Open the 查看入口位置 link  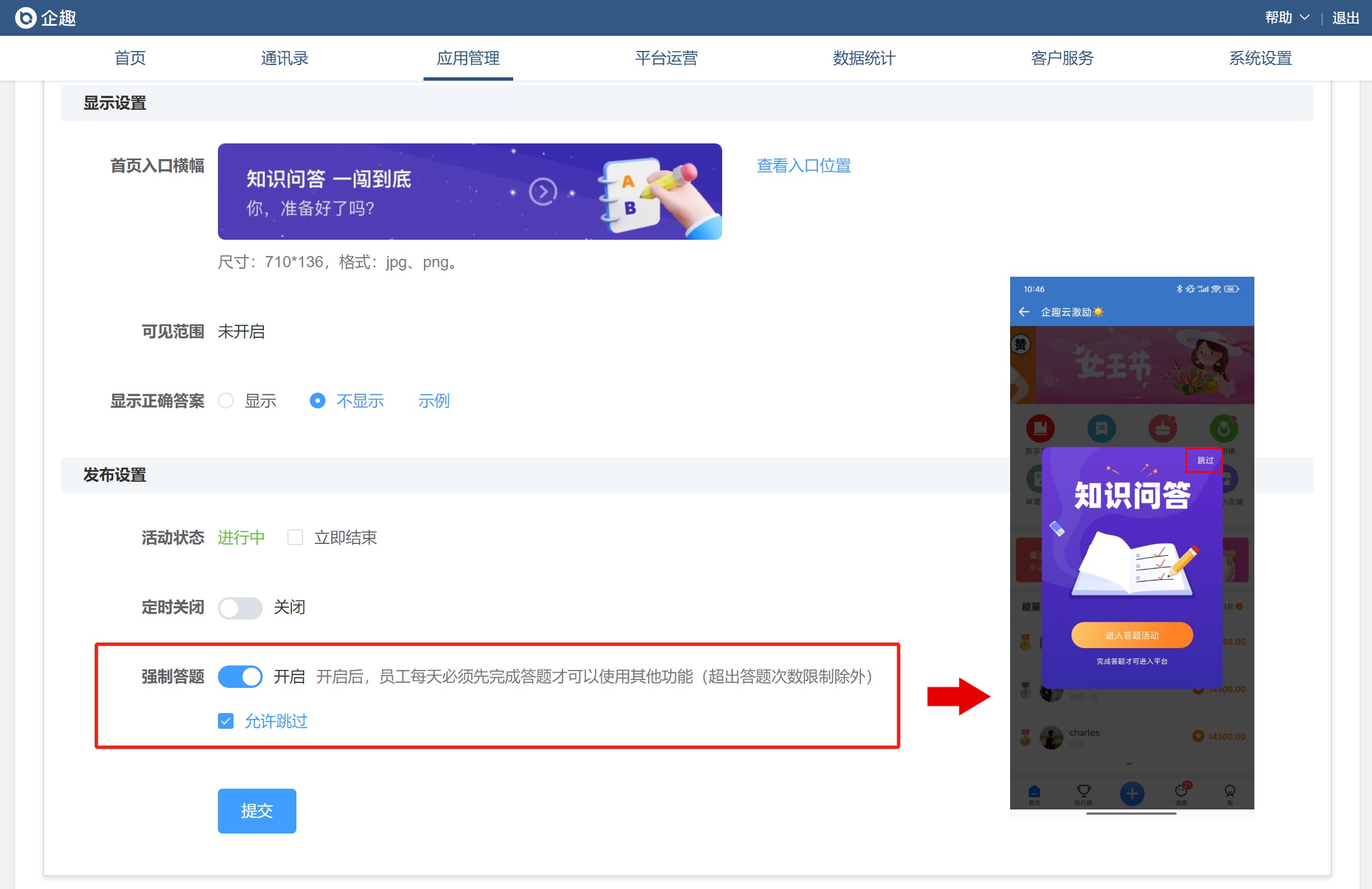tap(803, 166)
